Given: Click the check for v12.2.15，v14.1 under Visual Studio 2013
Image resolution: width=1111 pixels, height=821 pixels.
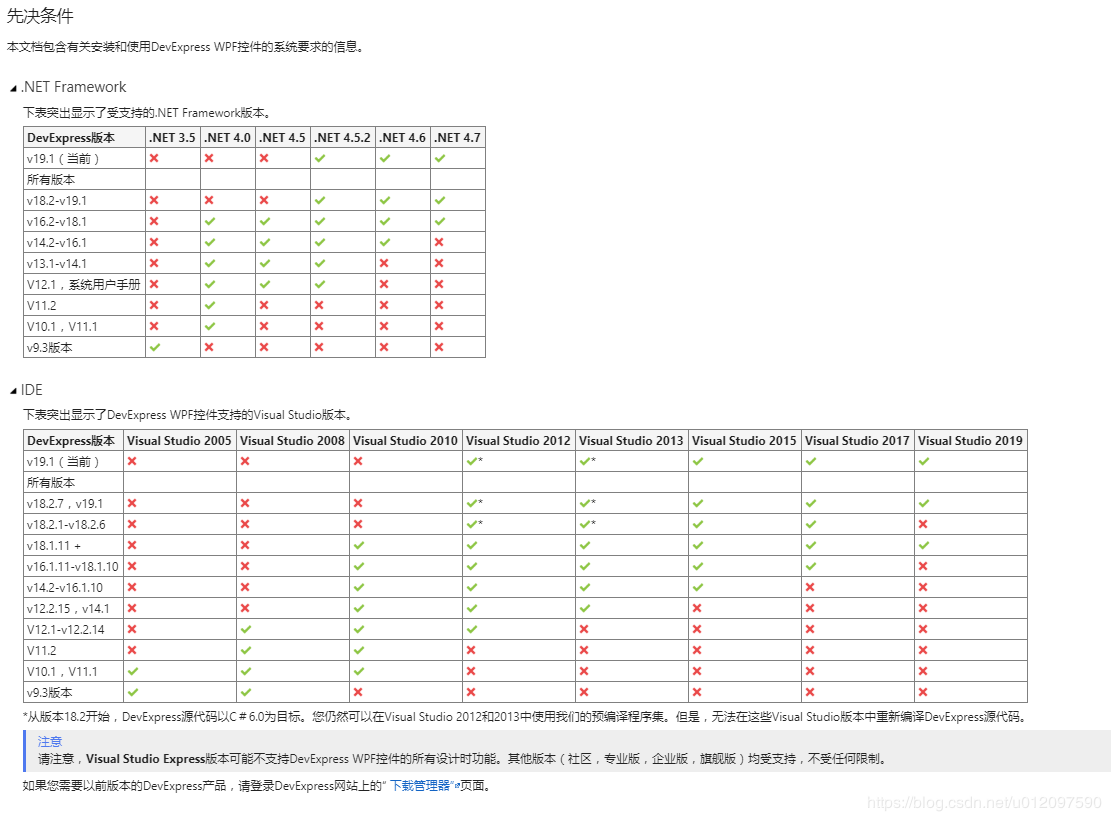Looking at the screenshot, I should click(585, 608).
